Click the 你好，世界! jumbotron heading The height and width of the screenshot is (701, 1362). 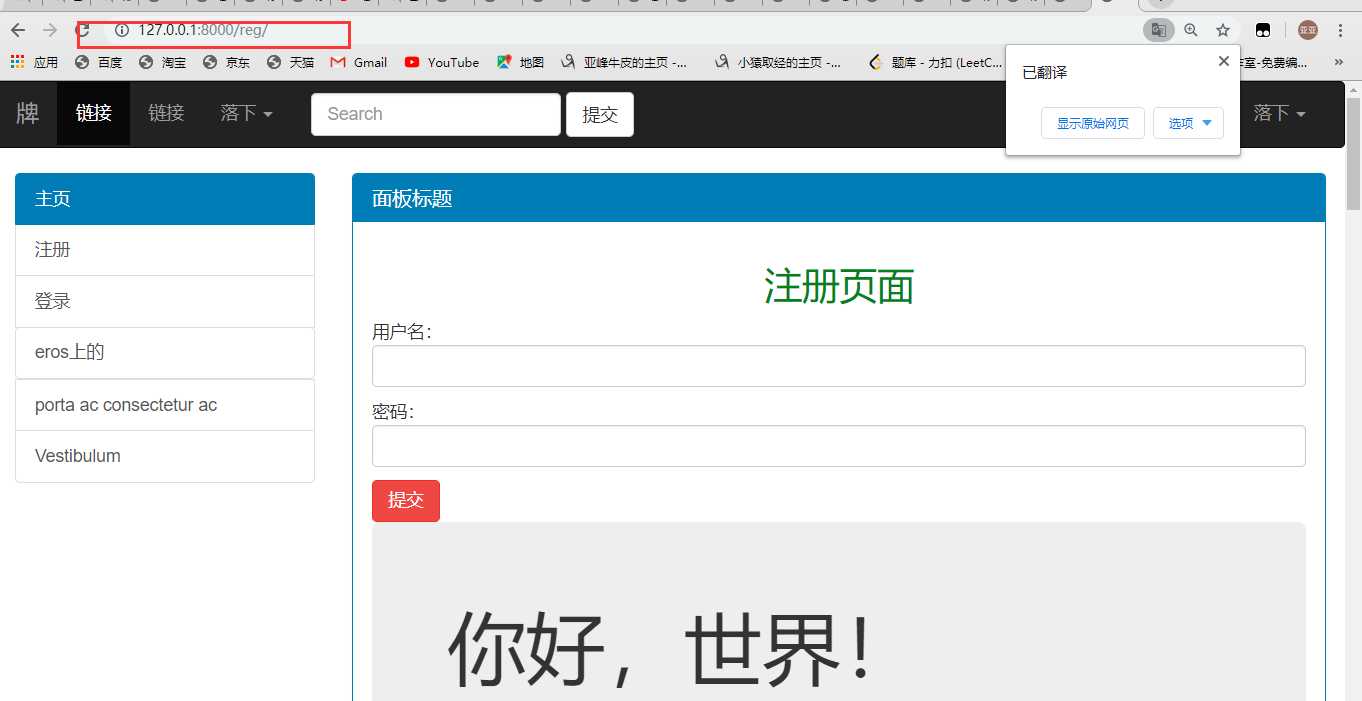tap(660, 649)
